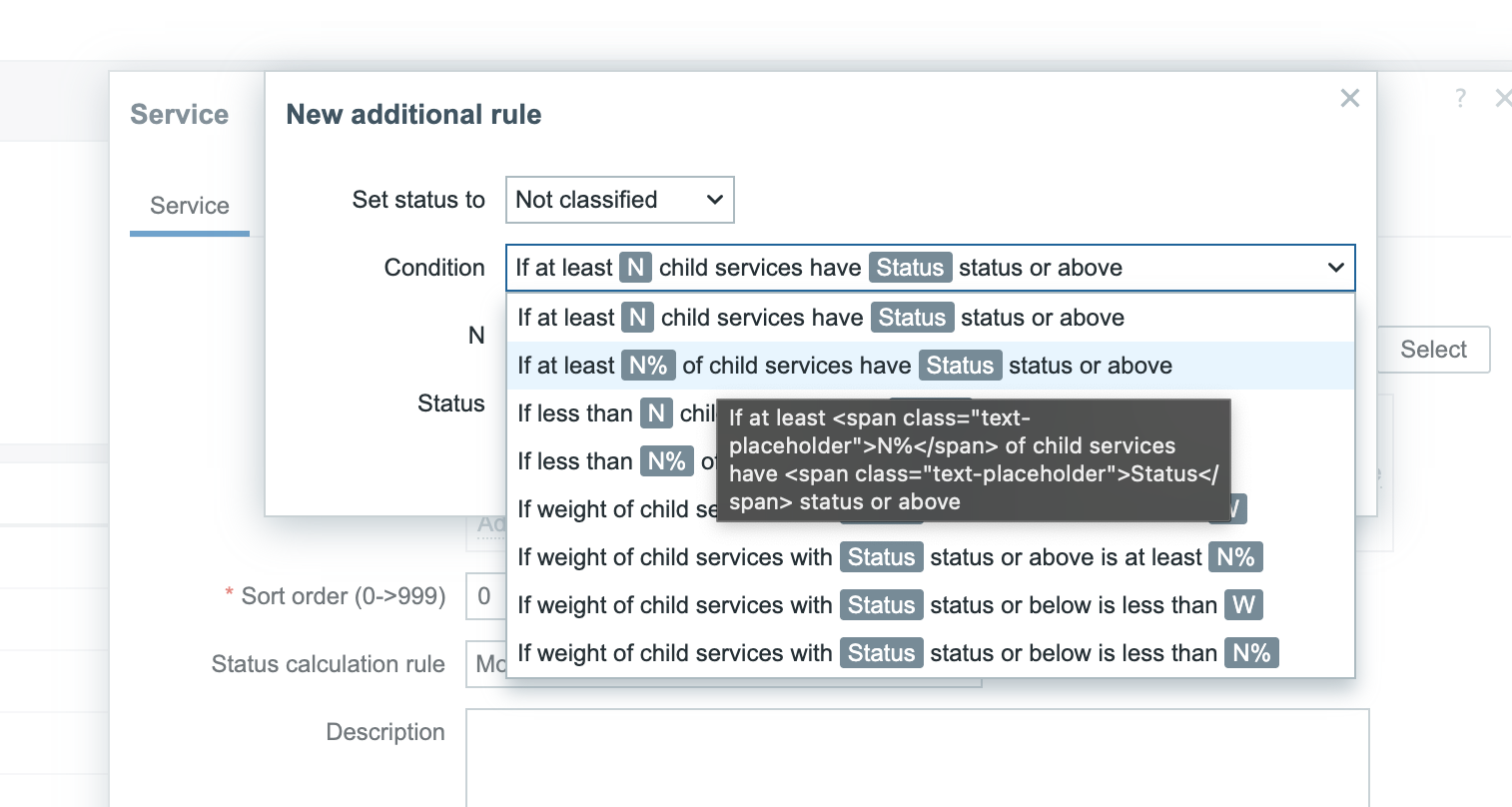This screenshot has height=807, width=1512.
Task: Close the Service dialog behind the popup
Action: tap(1501, 98)
